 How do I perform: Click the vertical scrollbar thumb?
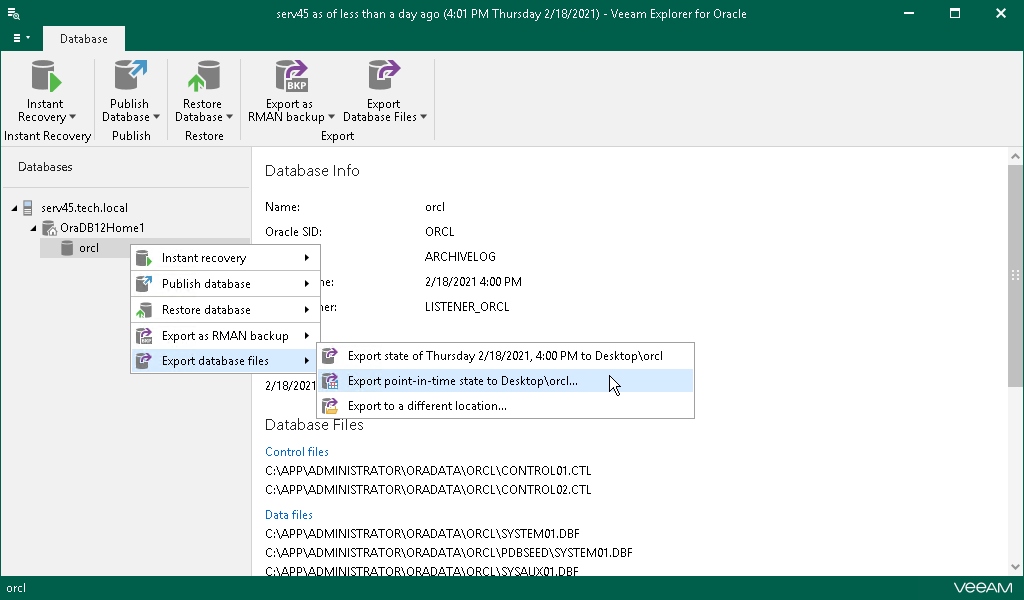pos(1015,276)
